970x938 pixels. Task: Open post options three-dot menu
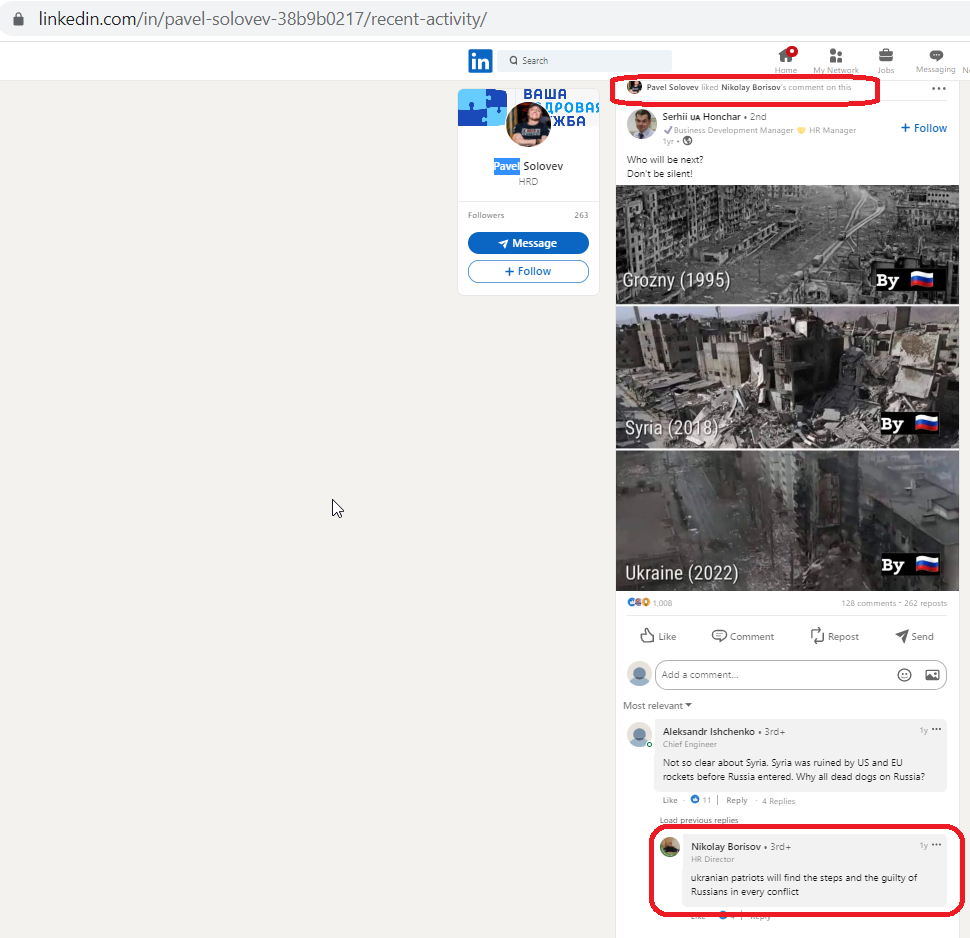point(938,88)
